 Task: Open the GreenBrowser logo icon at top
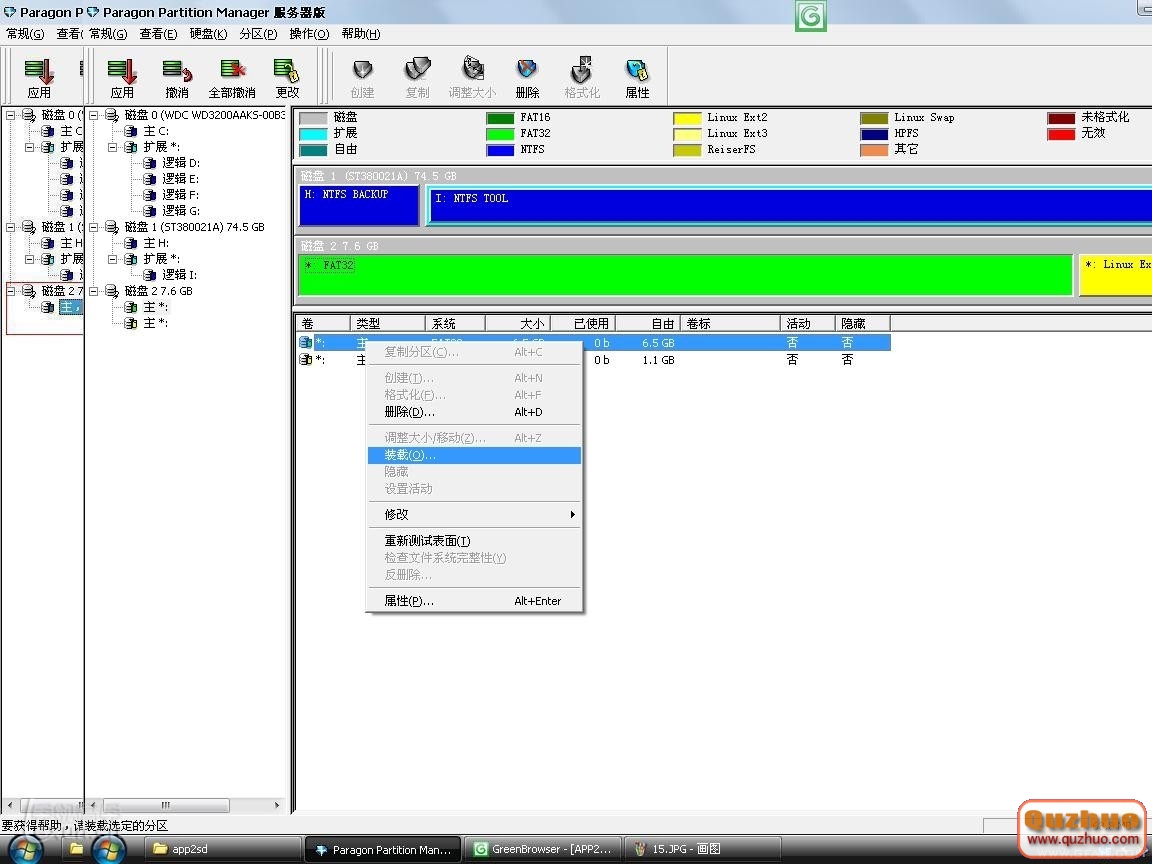click(x=811, y=16)
